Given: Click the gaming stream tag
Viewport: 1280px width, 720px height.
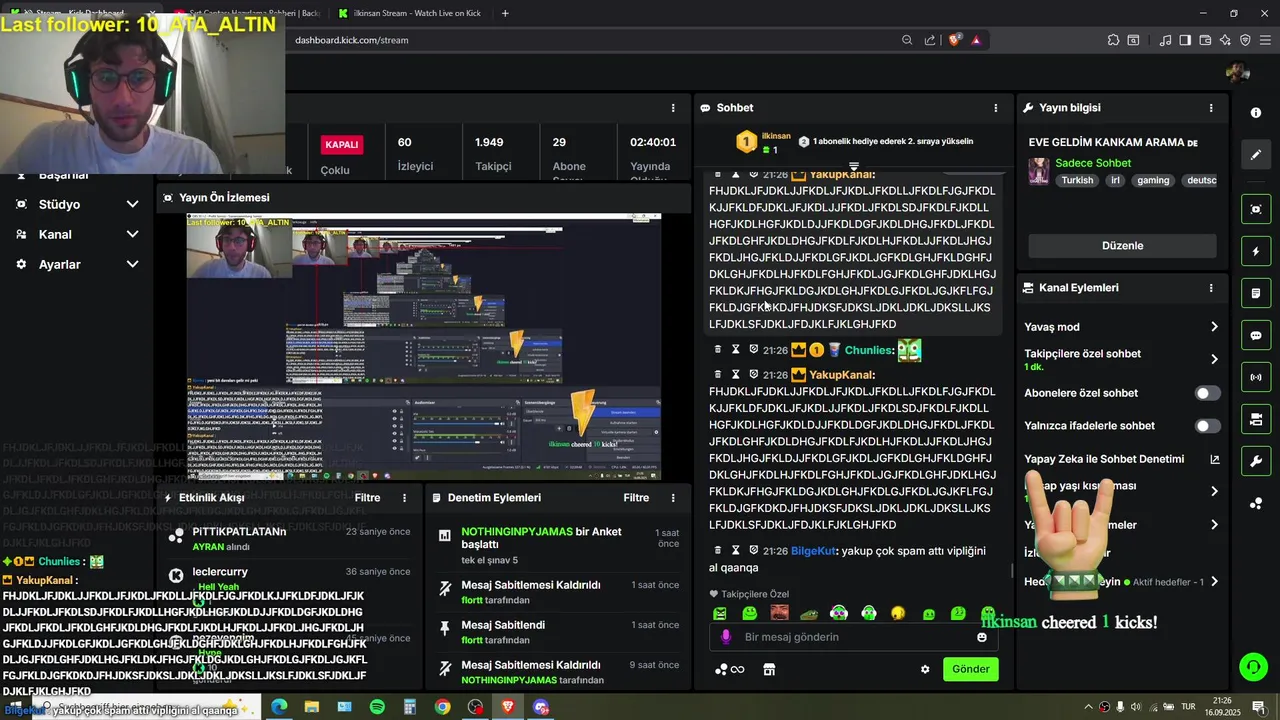Looking at the screenshot, I should 1152,181.
